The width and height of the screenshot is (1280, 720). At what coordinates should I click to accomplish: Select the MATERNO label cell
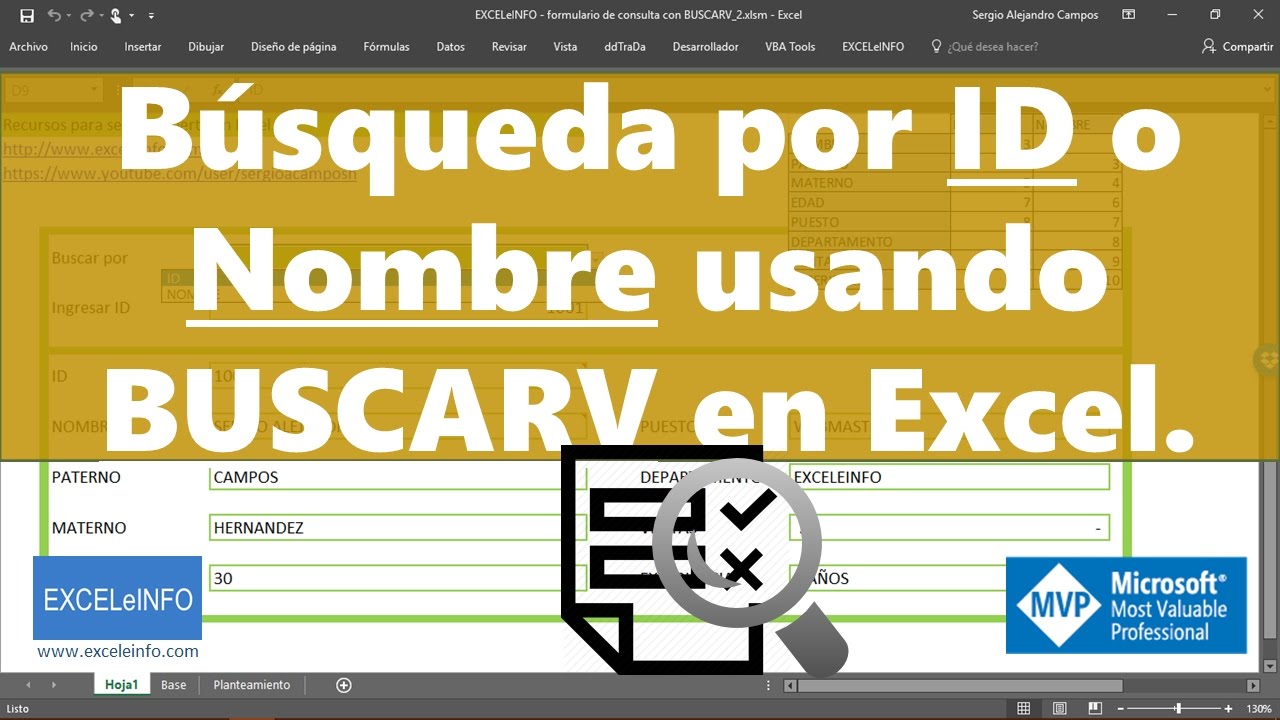tap(89, 527)
